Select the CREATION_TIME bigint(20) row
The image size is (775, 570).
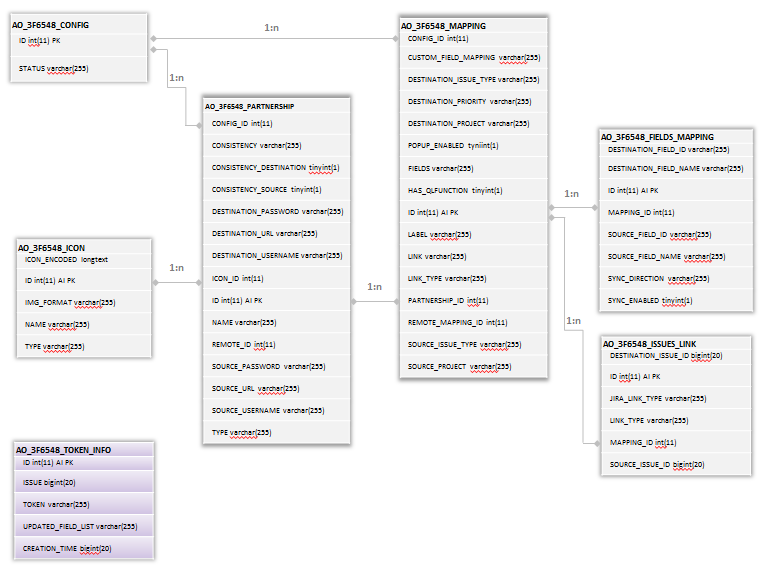coord(67,548)
